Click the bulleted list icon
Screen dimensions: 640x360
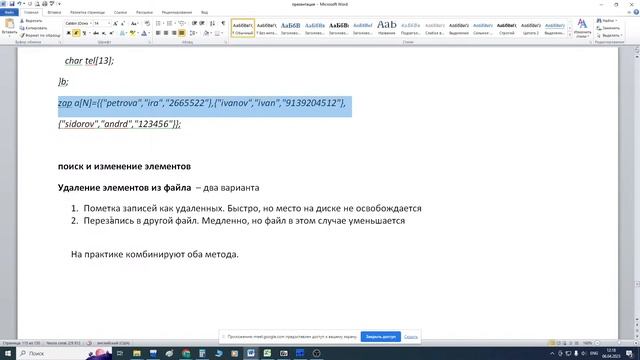coord(158,23)
